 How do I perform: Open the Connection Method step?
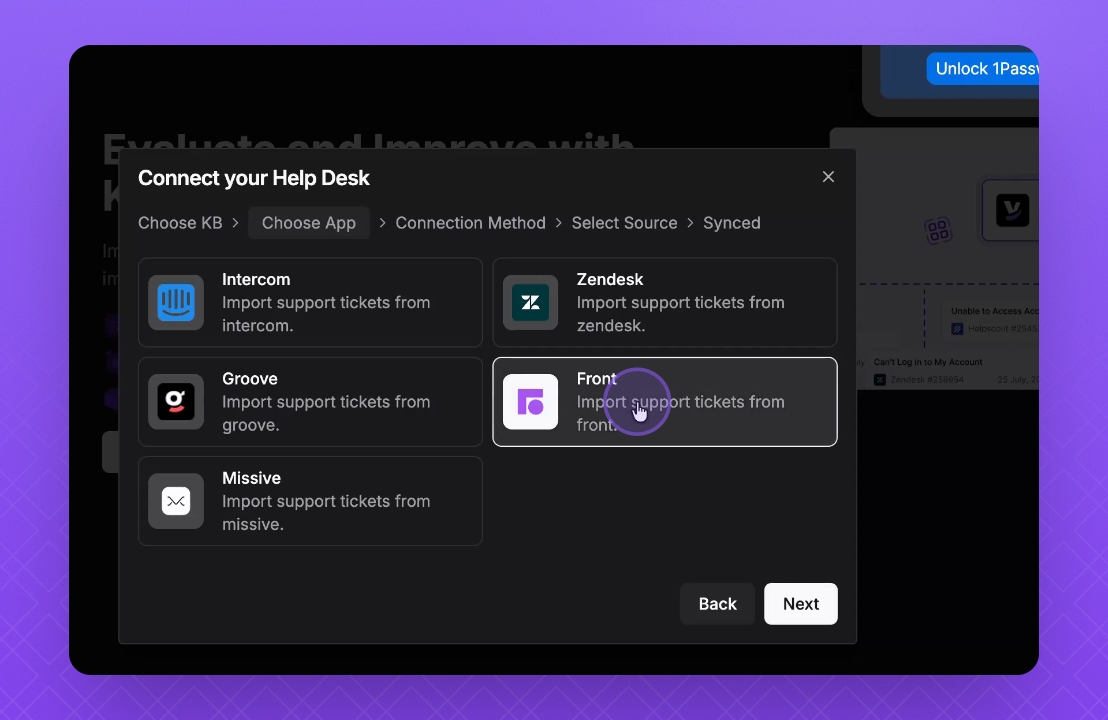471,223
